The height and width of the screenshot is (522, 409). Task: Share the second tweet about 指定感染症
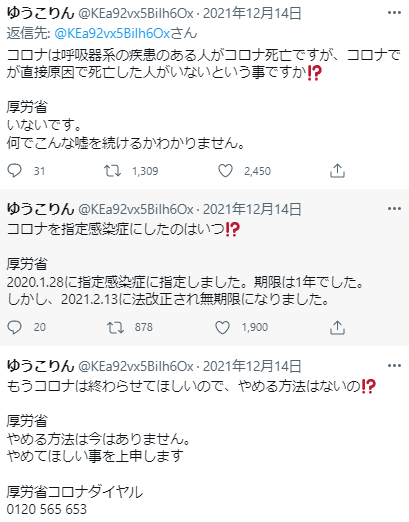[337, 327]
